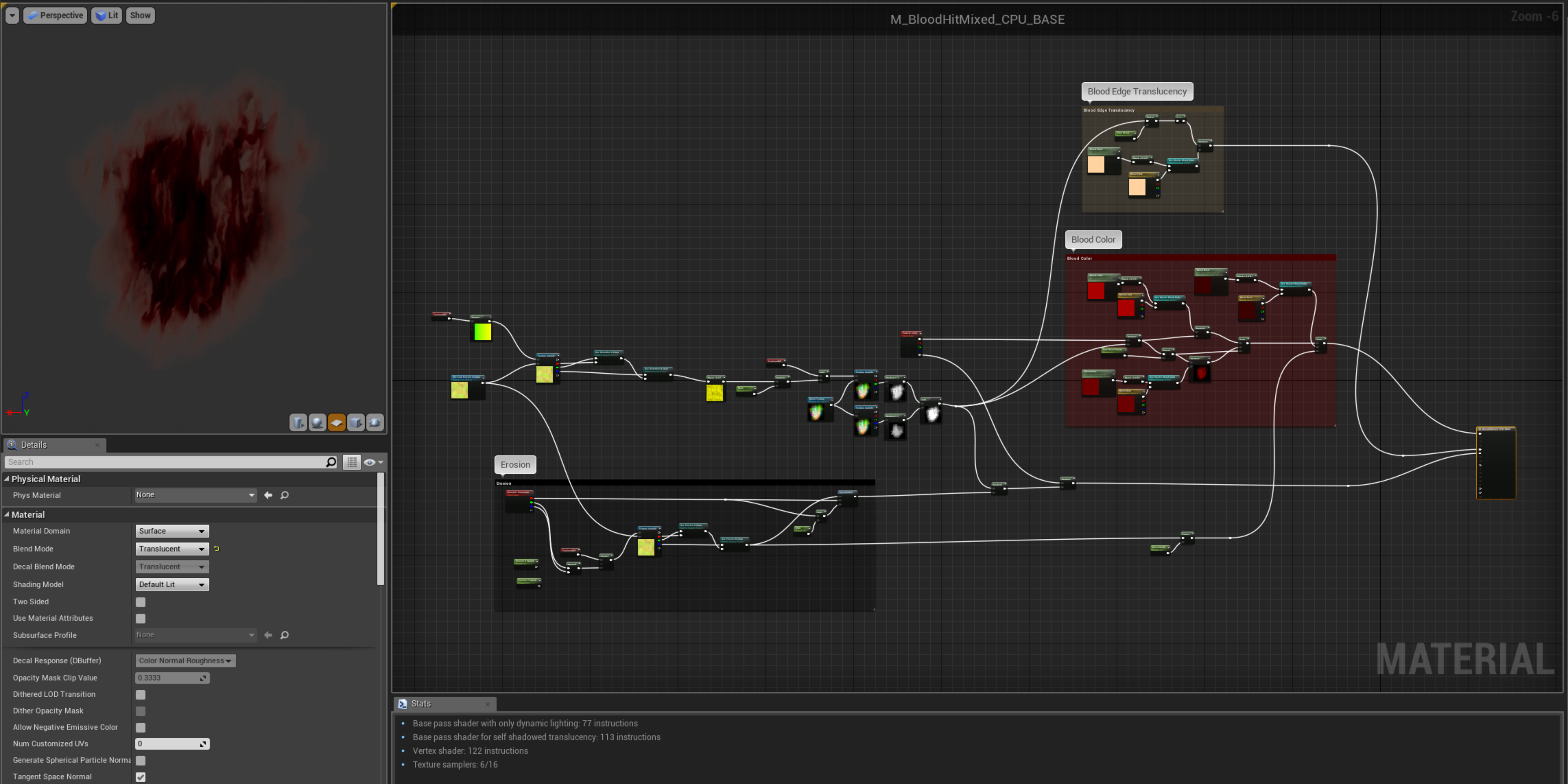Click the property matrix grid icon
The width and height of the screenshot is (1568, 784).
[x=352, y=462]
